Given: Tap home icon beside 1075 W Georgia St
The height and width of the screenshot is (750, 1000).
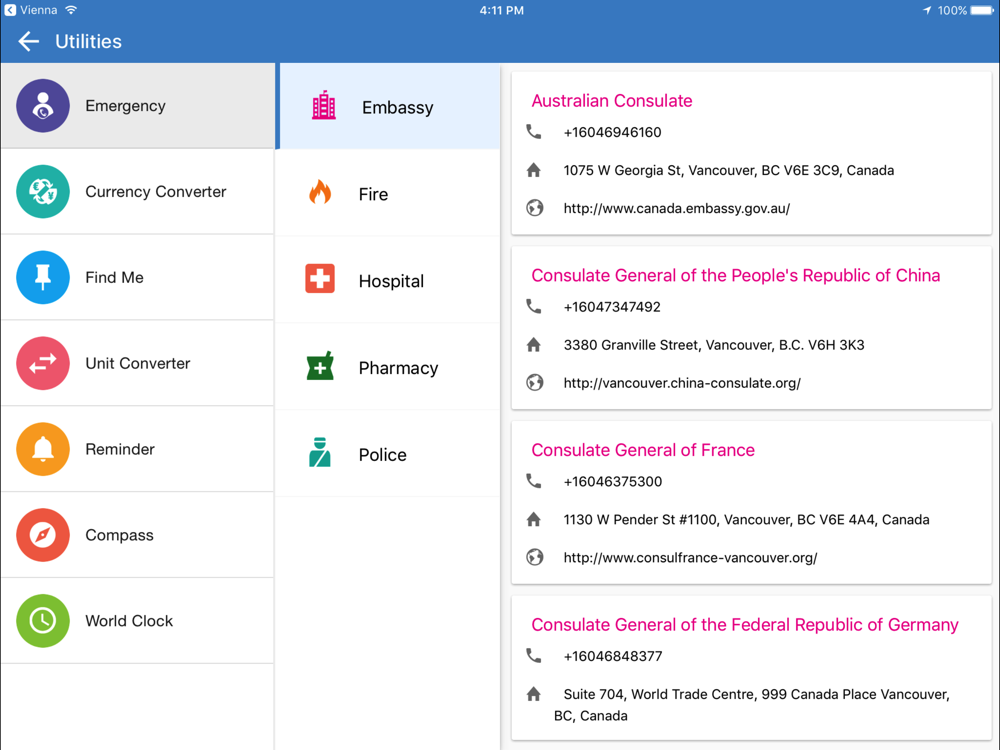Looking at the screenshot, I should [534, 170].
